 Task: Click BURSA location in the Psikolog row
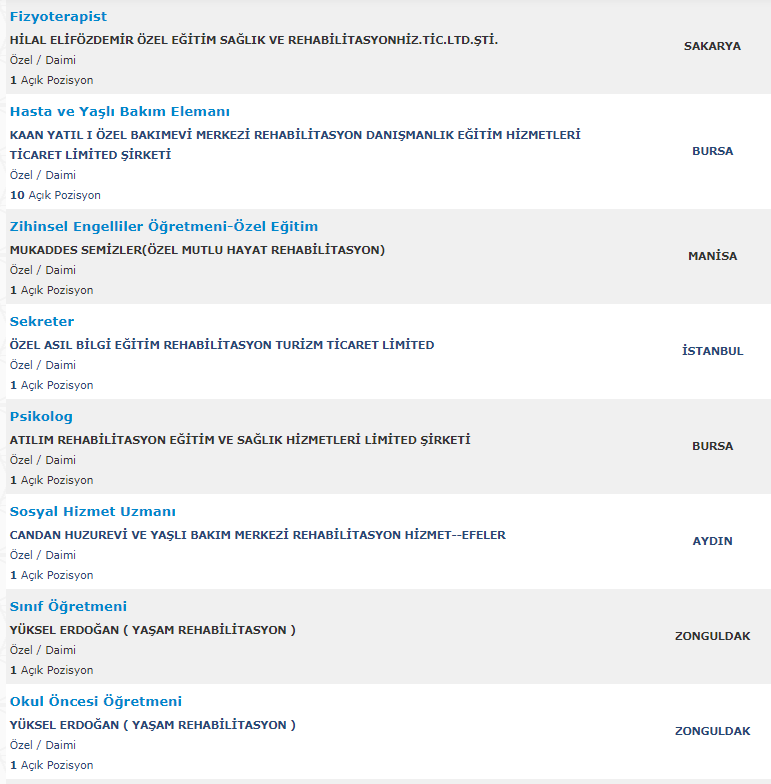pos(712,446)
